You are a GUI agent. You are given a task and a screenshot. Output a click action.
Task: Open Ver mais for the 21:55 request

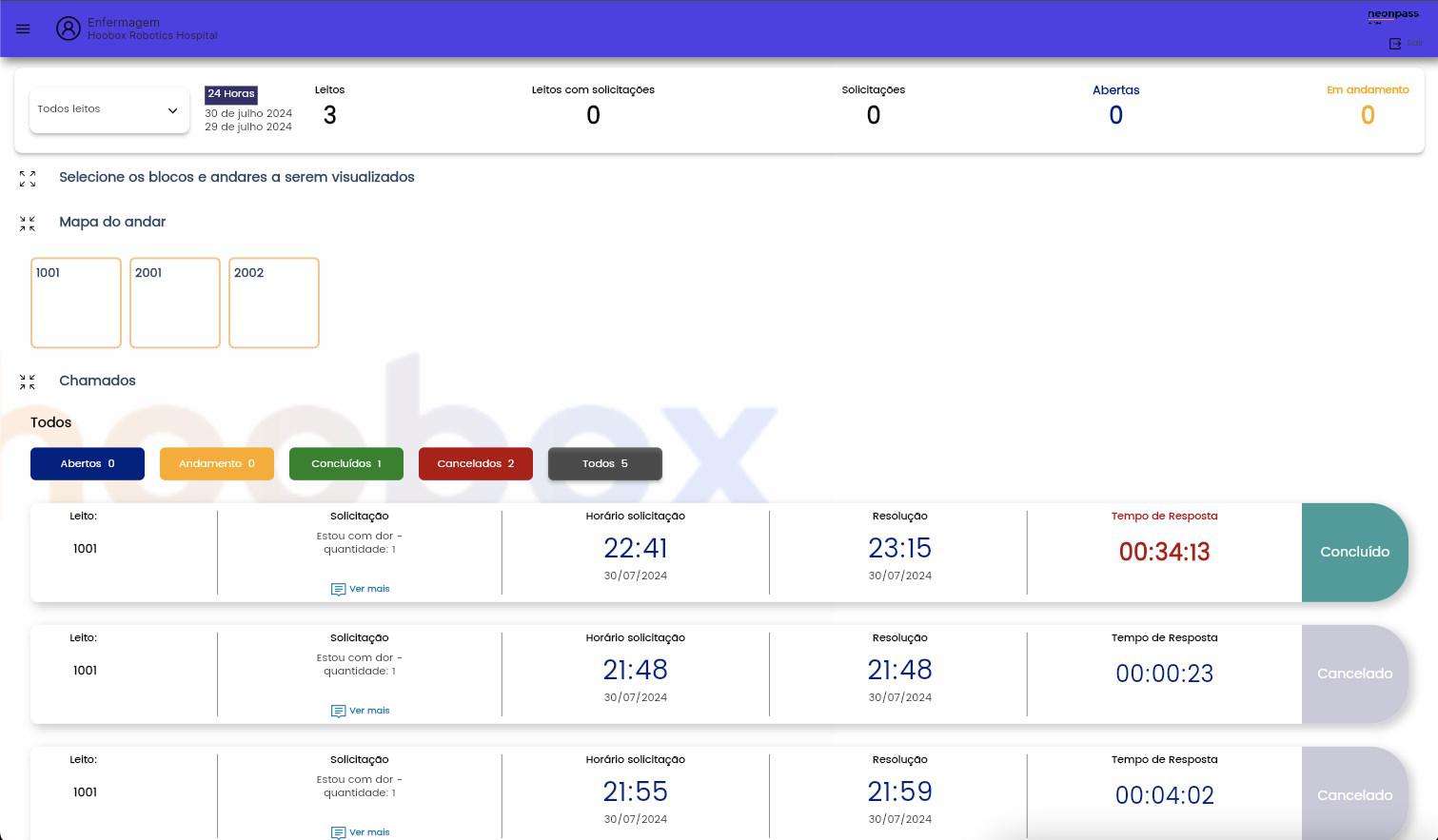point(360,832)
